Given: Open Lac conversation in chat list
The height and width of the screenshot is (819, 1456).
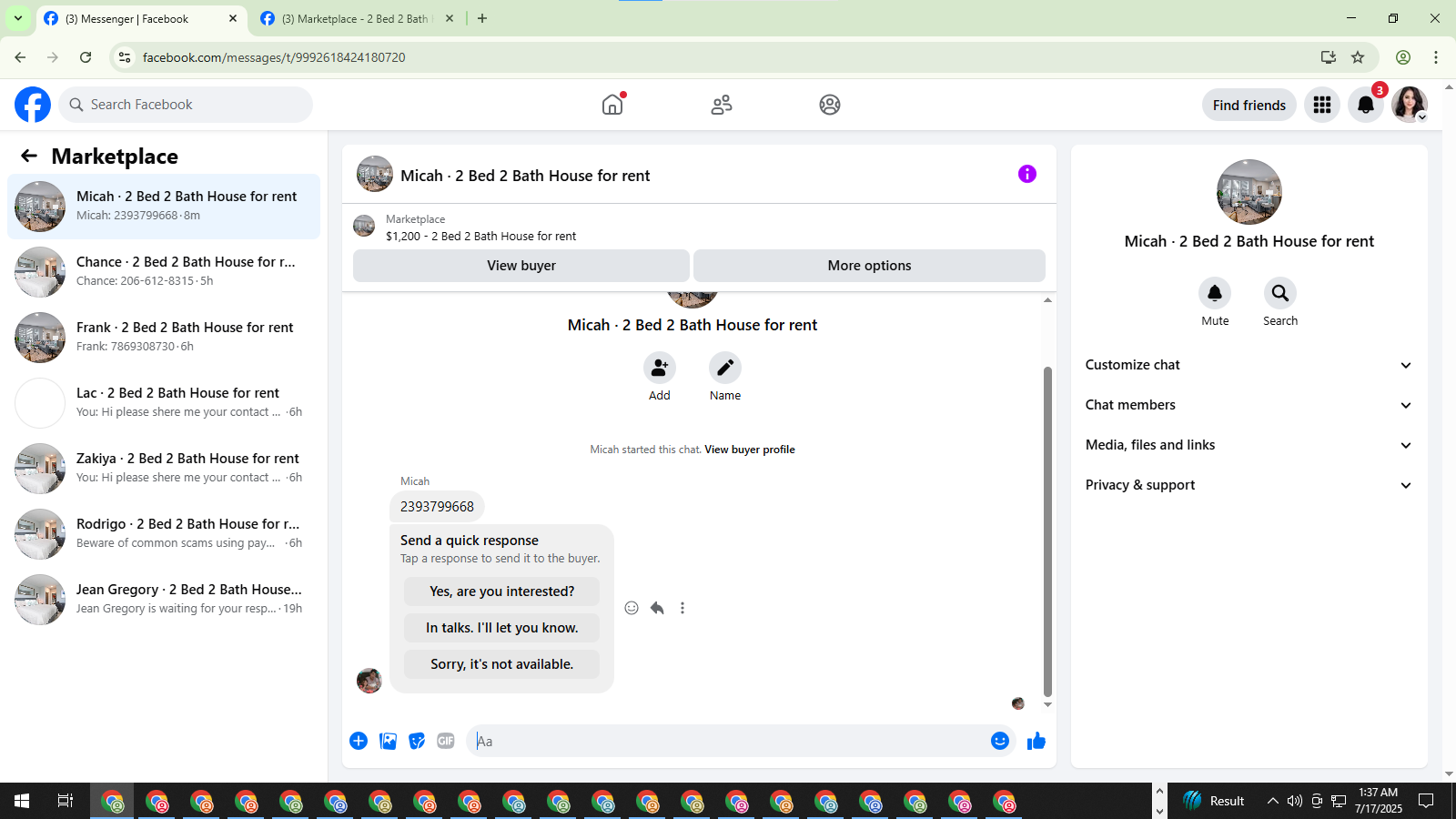Looking at the screenshot, I should [164, 403].
